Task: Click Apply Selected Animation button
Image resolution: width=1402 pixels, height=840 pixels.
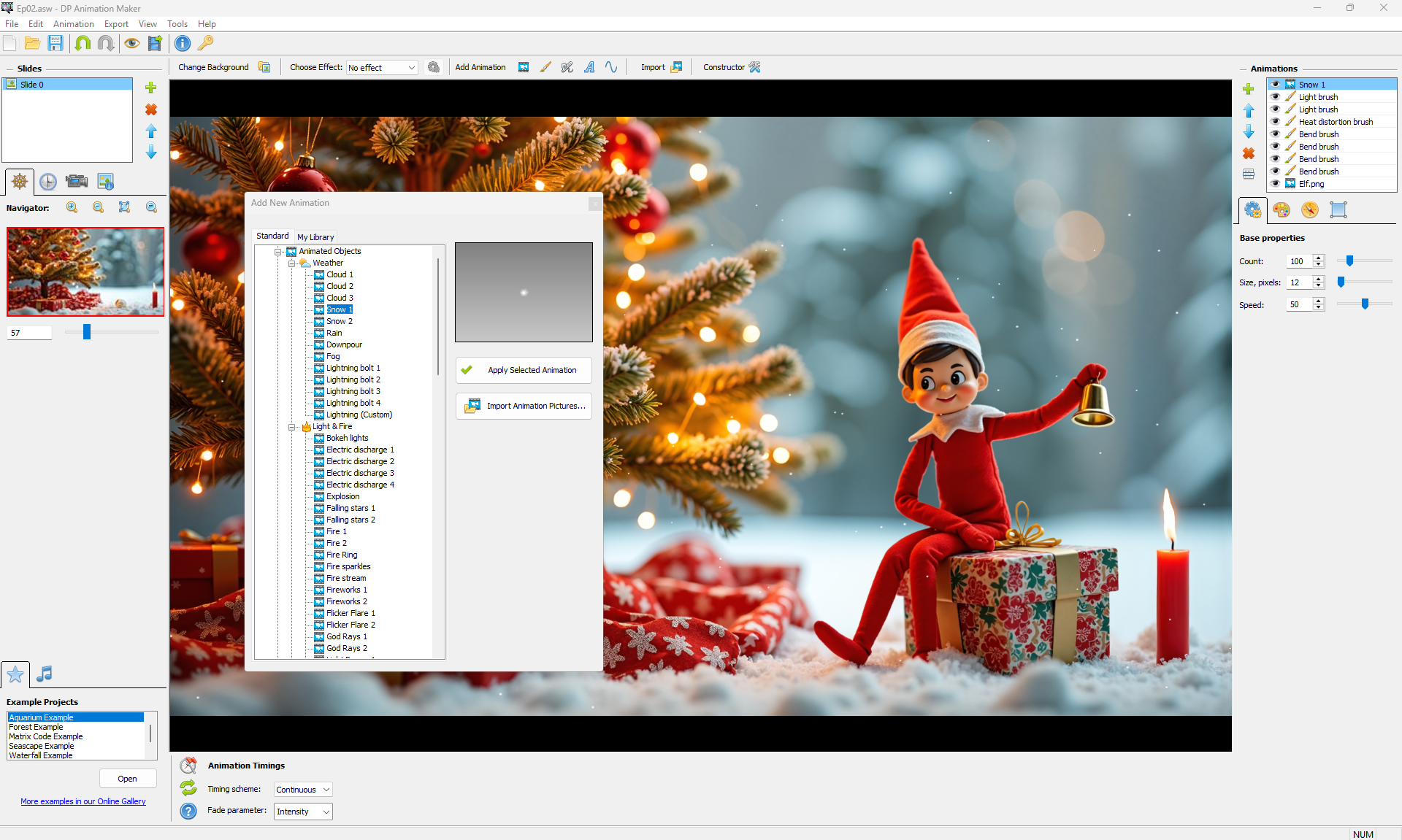Action: pyautogui.click(x=524, y=370)
